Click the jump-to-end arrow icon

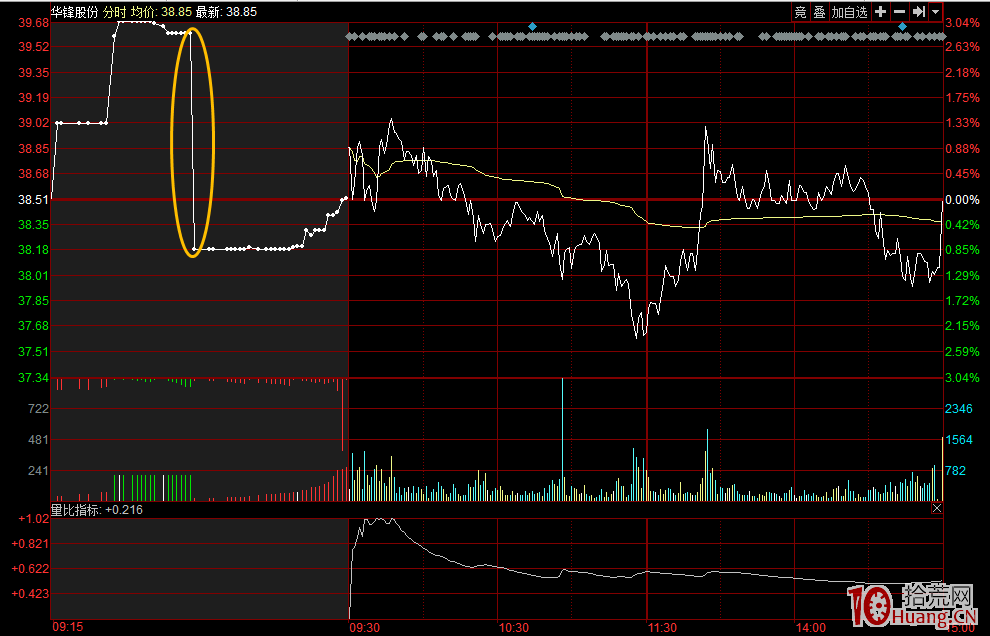point(919,12)
